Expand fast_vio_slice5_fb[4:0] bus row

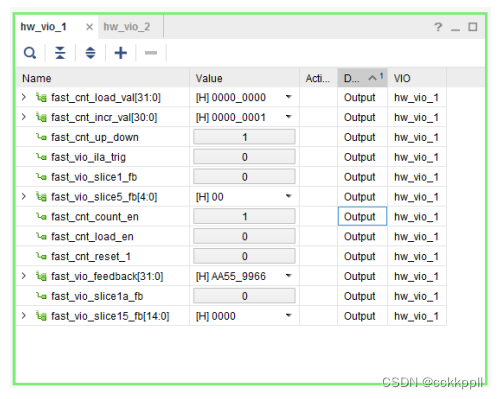pyautogui.click(x=24, y=196)
